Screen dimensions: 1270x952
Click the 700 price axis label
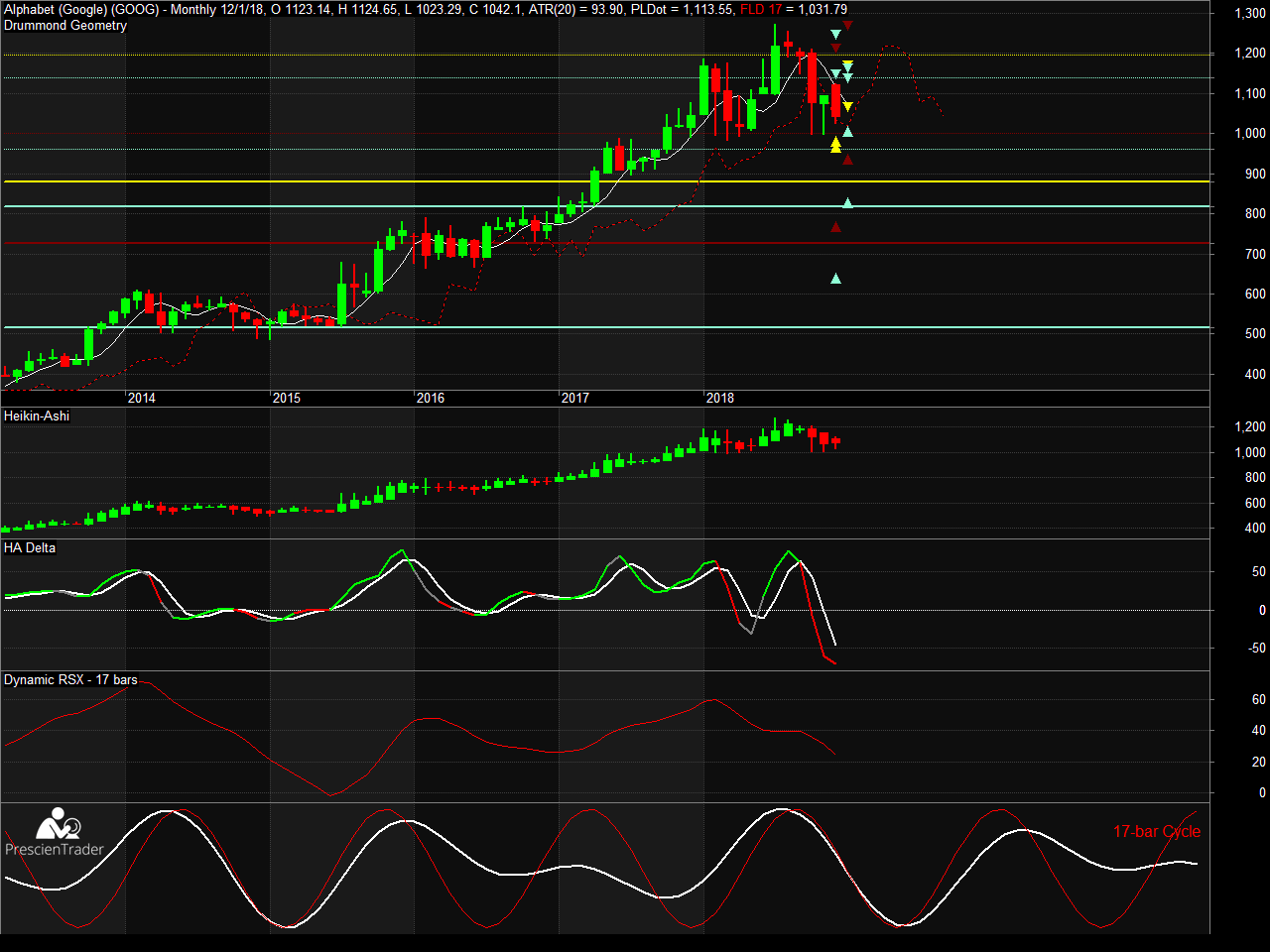(x=1255, y=255)
